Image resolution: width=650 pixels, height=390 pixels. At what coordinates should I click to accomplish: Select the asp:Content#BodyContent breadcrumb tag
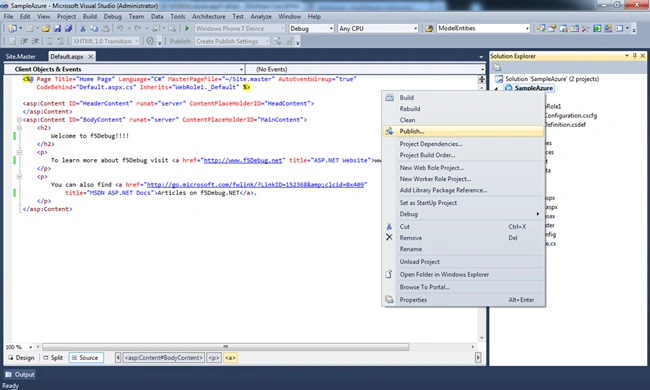(x=163, y=358)
